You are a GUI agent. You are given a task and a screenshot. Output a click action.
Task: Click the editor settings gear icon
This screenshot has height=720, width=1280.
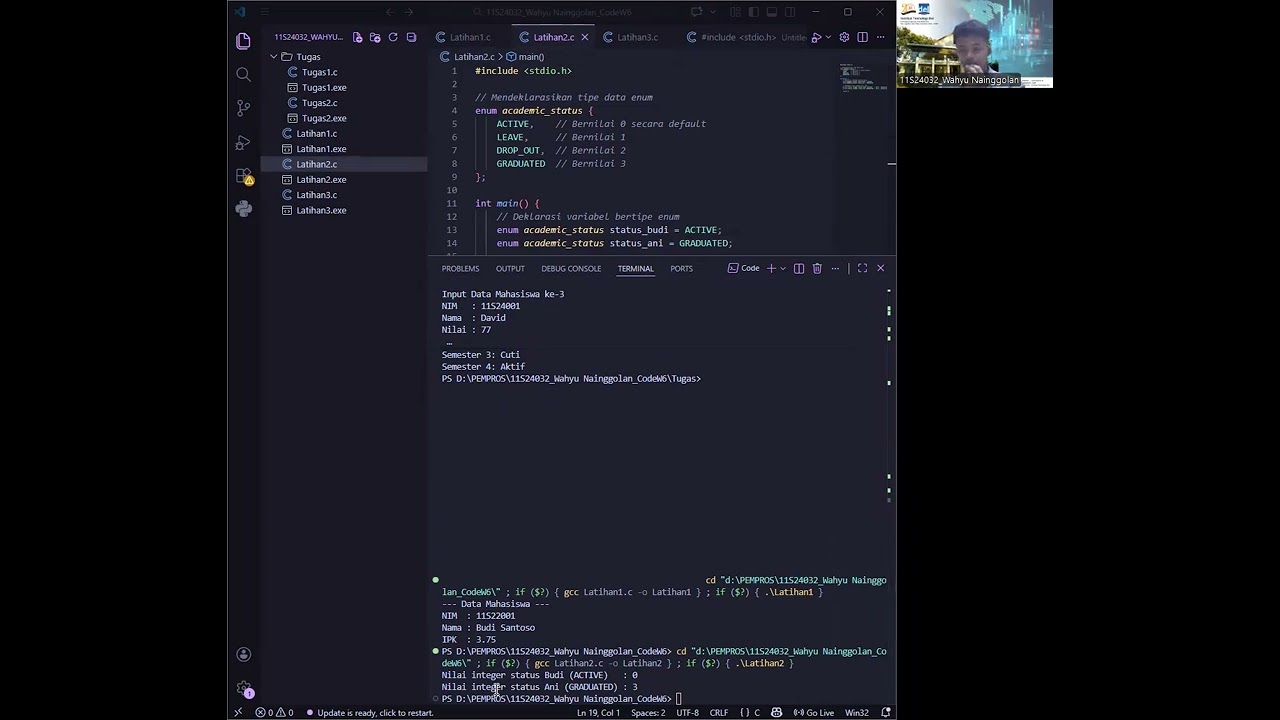click(x=844, y=37)
